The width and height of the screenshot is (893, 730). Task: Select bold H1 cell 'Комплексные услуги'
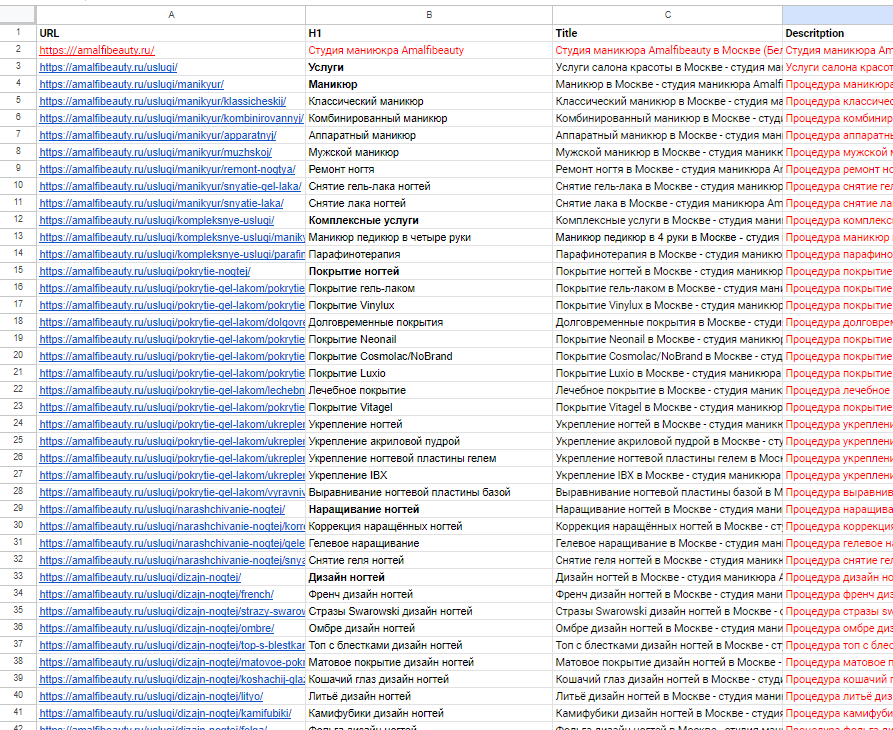tap(429, 220)
